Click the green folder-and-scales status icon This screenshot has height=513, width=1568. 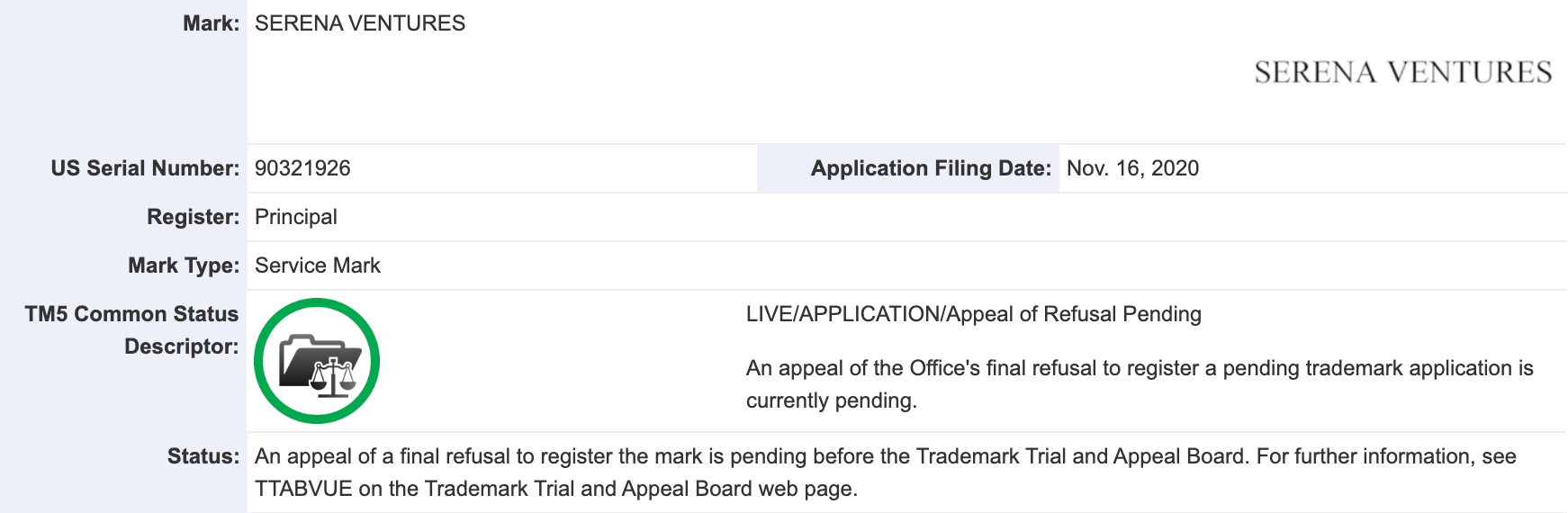pyautogui.click(x=317, y=361)
